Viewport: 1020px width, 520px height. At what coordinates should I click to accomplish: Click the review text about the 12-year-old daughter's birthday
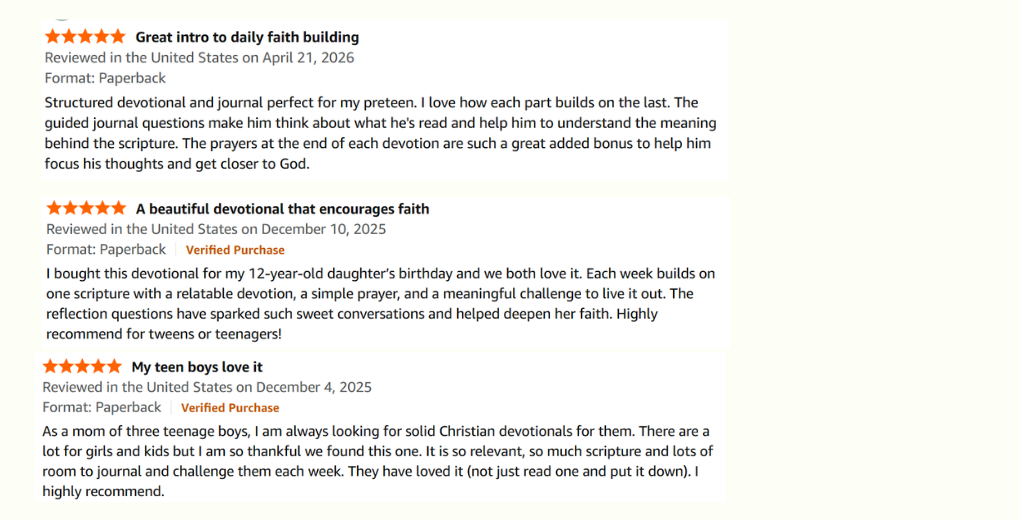click(x=380, y=303)
